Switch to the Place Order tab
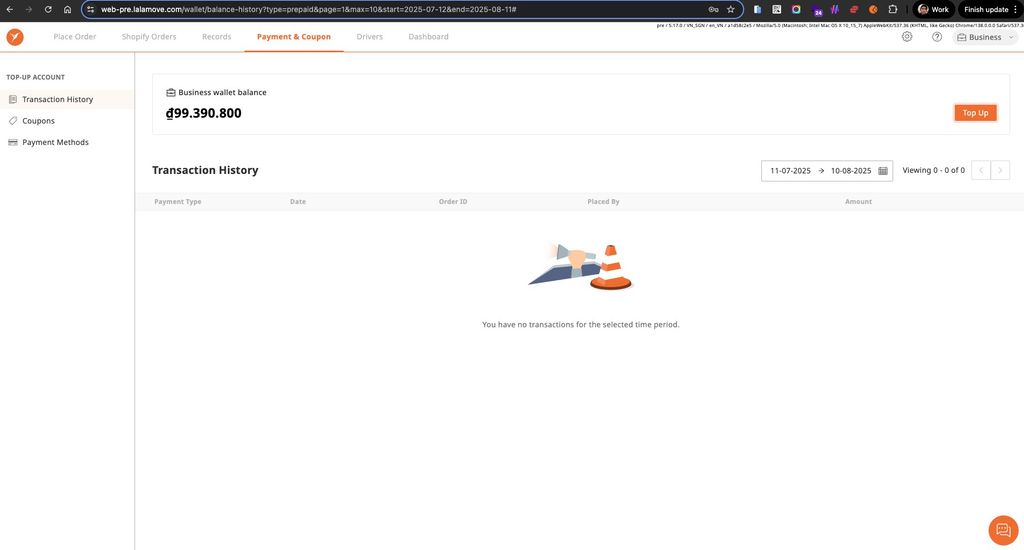Image resolution: width=1024 pixels, height=550 pixels. pos(75,37)
